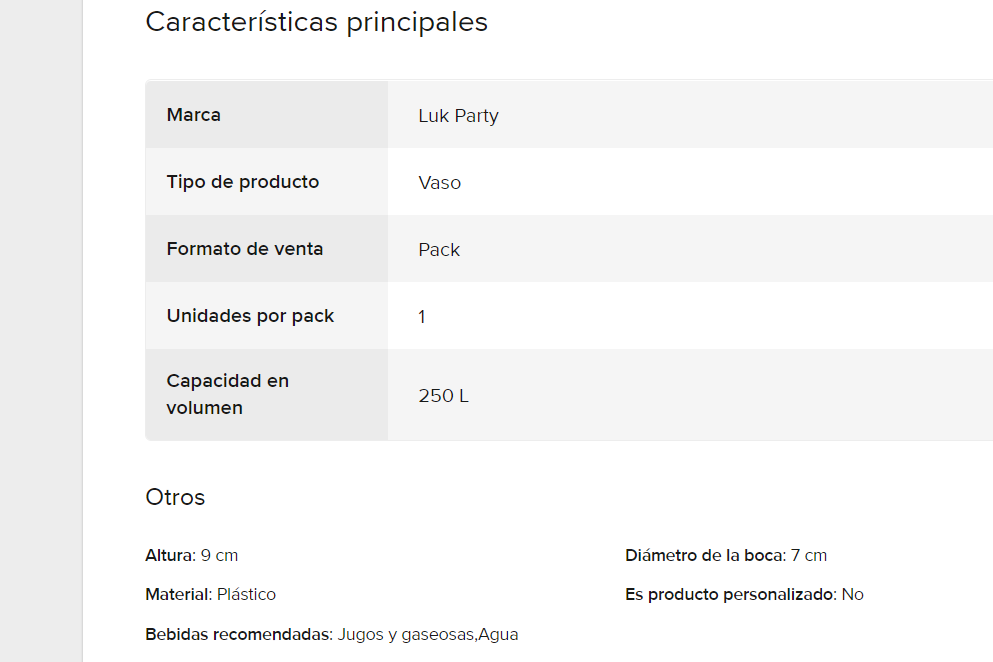The width and height of the screenshot is (993, 662).
Task: Select the "Formato de venta" label
Action: 245,249
